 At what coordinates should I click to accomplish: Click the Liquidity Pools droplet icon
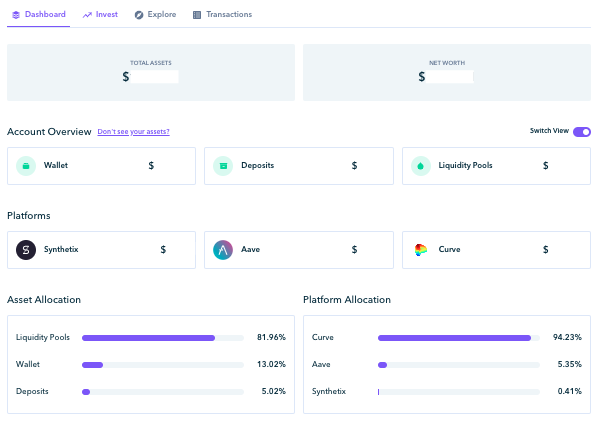click(x=420, y=166)
